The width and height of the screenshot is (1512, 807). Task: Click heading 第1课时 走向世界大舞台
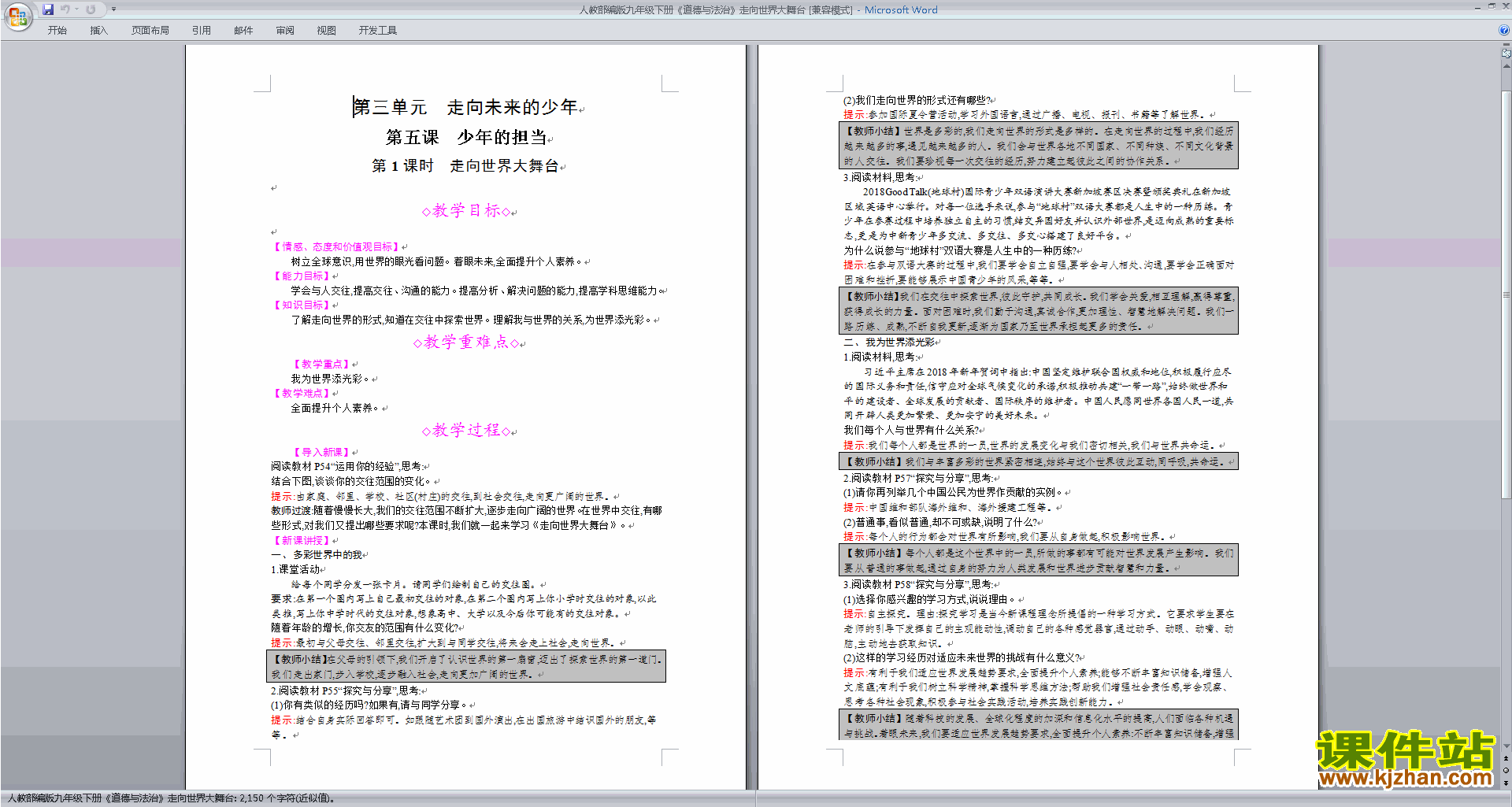(x=465, y=166)
